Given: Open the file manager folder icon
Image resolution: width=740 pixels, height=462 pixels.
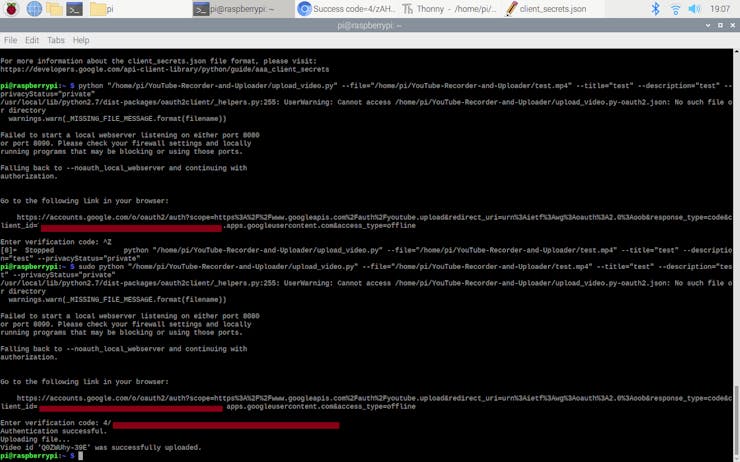Looking at the screenshot, I should tap(54, 8).
